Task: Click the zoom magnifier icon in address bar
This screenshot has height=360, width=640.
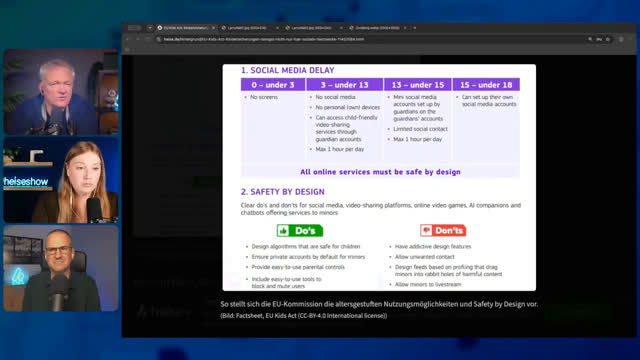Action: tap(590, 39)
